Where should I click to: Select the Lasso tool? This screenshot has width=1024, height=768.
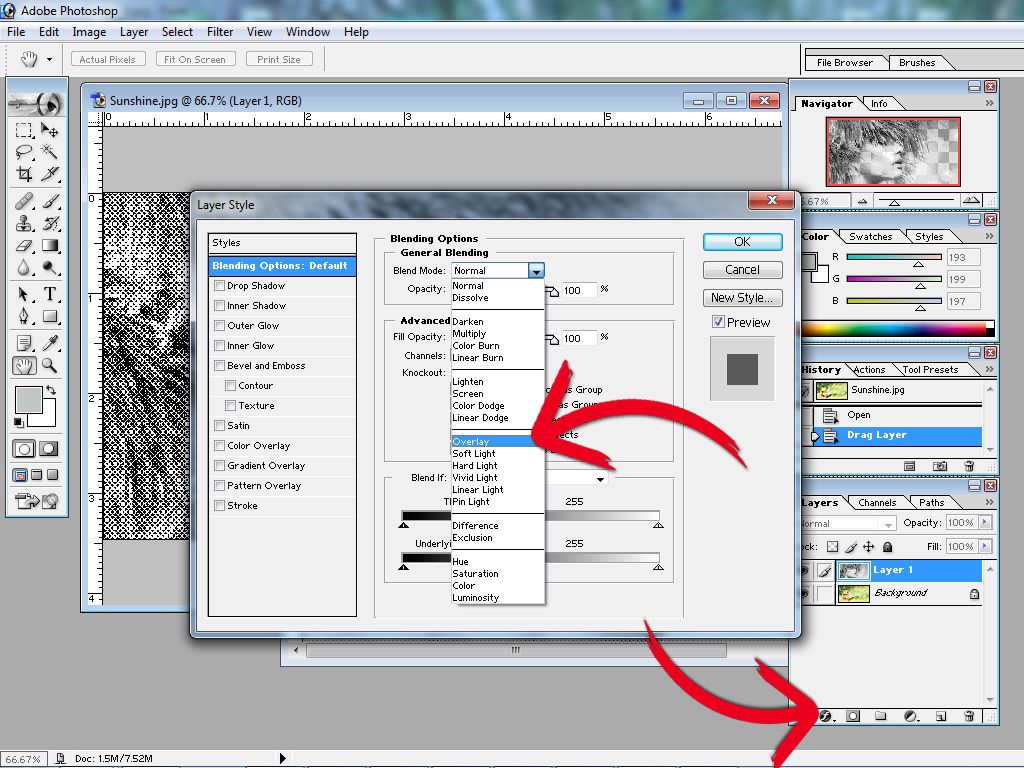point(24,152)
